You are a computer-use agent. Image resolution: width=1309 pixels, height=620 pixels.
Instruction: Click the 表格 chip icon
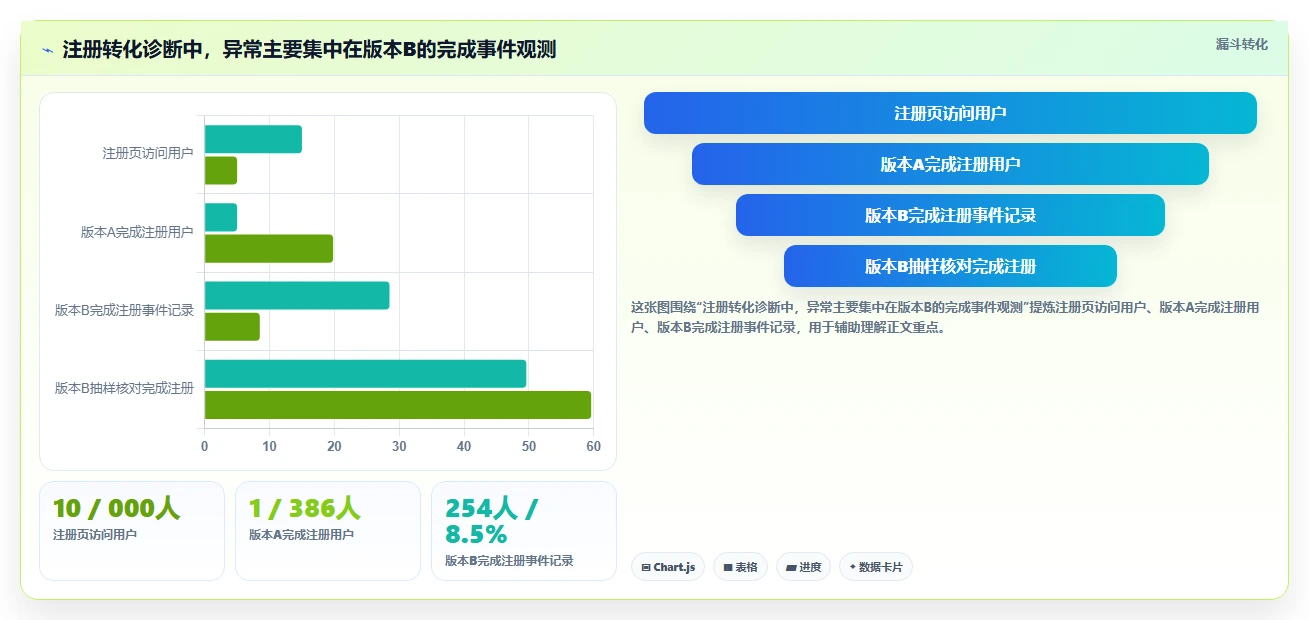coord(728,568)
